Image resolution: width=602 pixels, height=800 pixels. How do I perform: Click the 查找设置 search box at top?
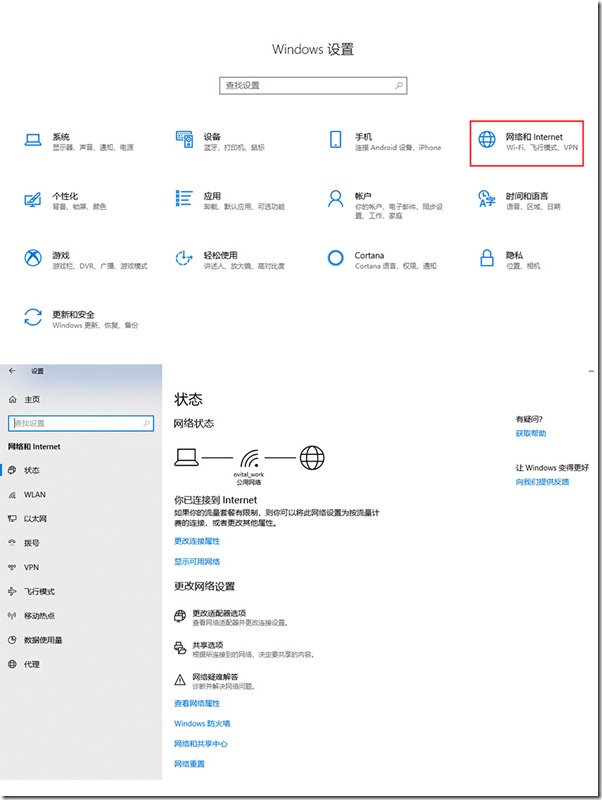coord(312,86)
